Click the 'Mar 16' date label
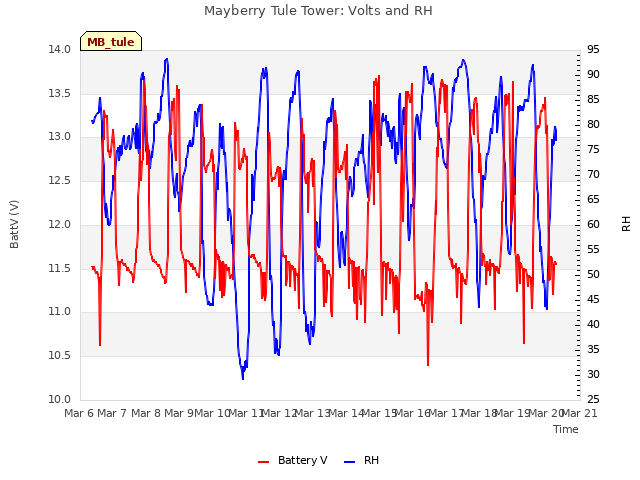The height and width of the screenshot is (480, 640). pyautogui.click(x=413, y=413)
